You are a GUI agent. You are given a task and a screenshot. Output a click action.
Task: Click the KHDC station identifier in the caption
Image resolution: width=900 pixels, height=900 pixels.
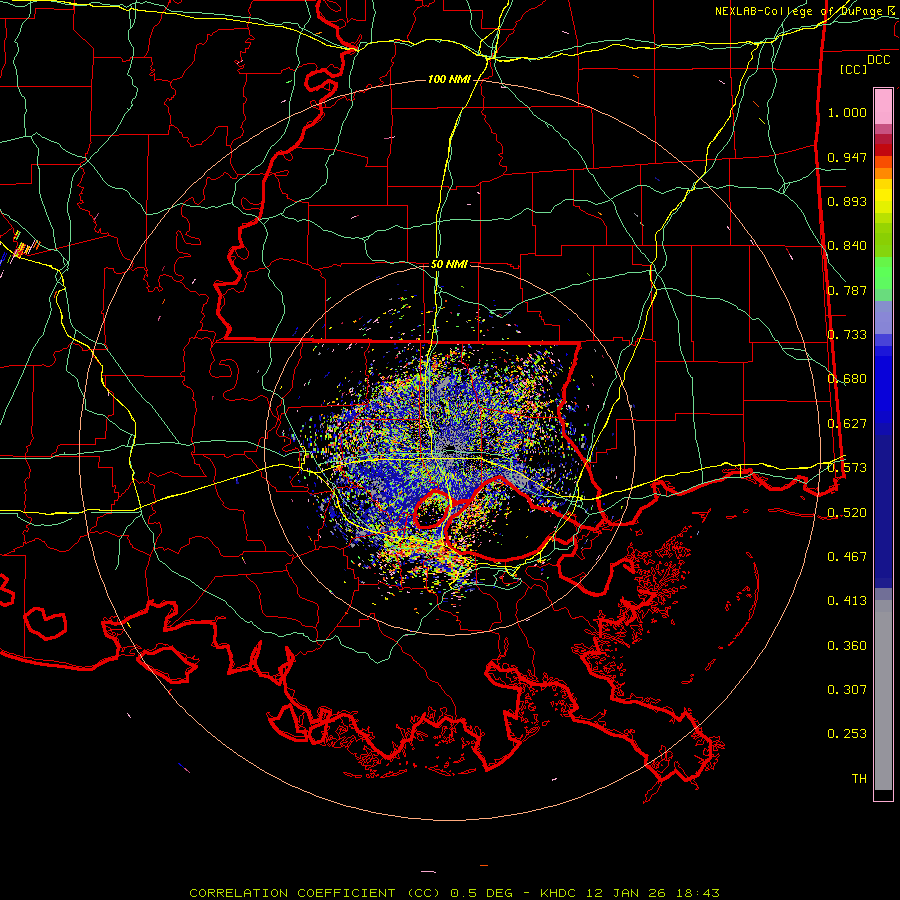pos(559,893)
